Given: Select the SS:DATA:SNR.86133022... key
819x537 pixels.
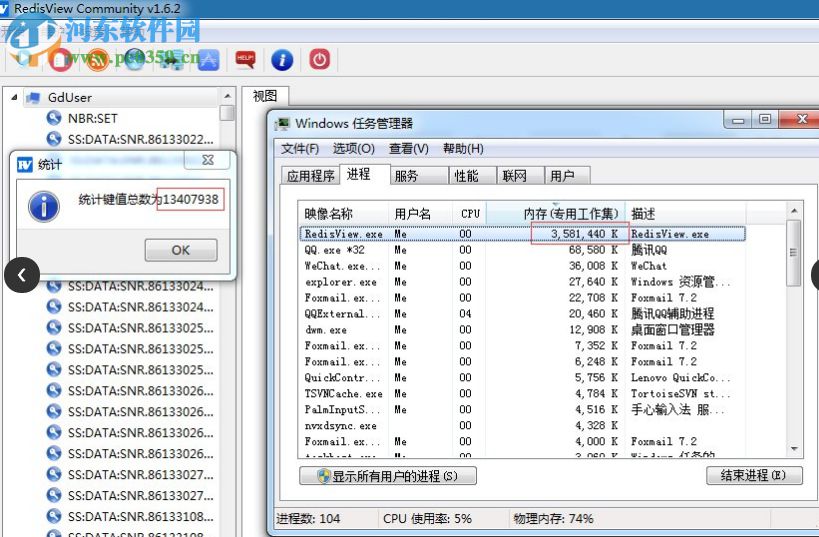Looking at the screenshot, I should (141, 139).
